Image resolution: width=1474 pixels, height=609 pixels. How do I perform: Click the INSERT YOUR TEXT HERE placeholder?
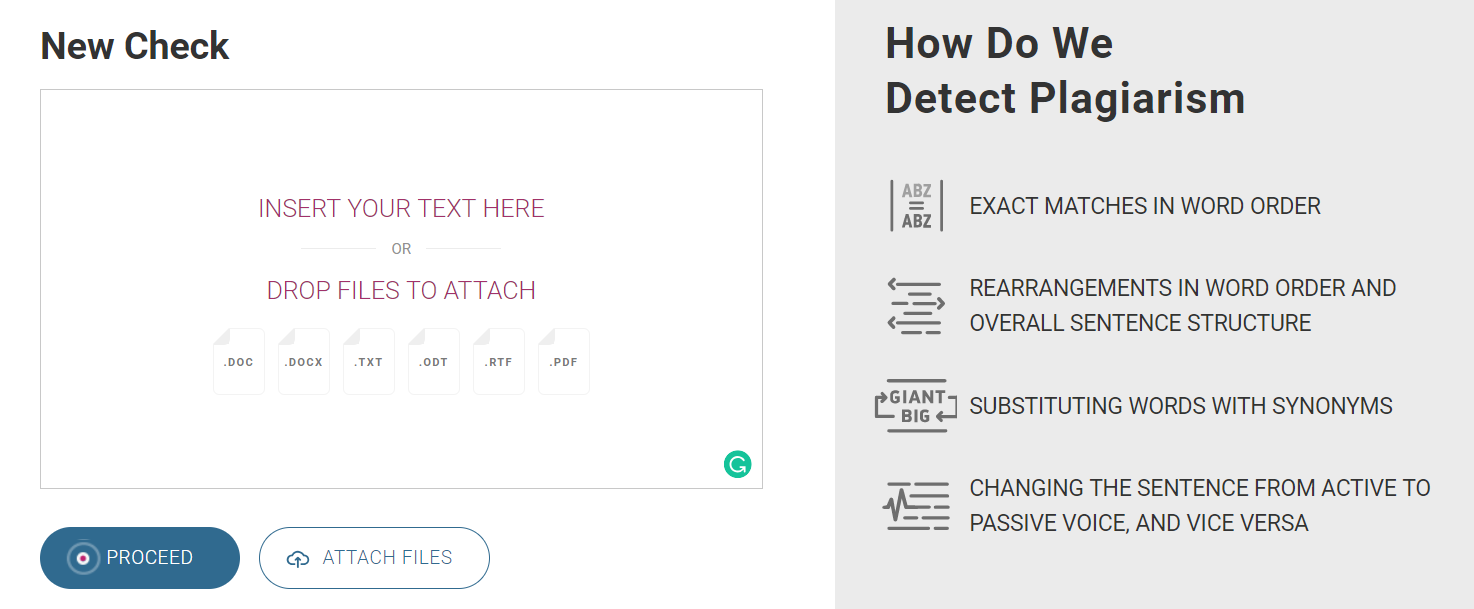401,208
